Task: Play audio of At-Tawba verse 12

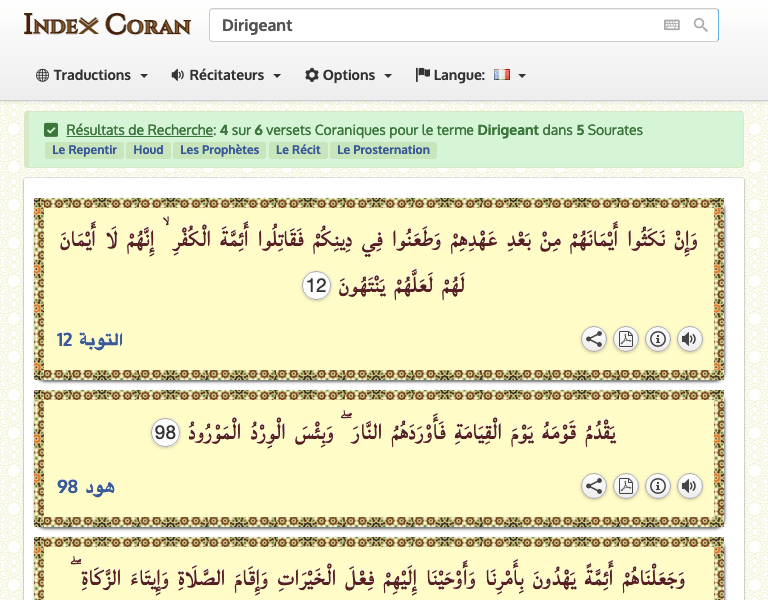Action: pyautogui.click(x=689, y=339)
